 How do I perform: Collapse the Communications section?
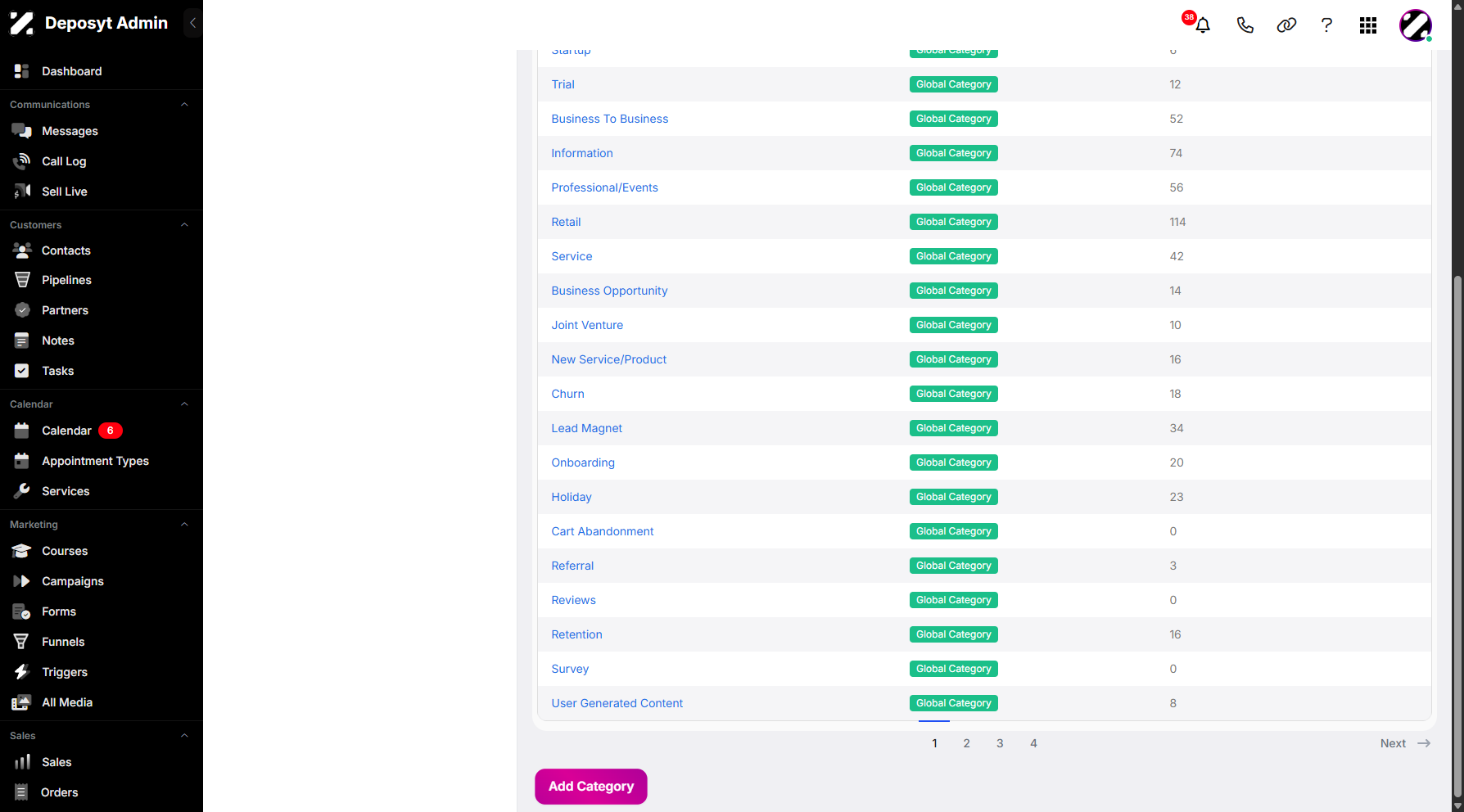184,105
